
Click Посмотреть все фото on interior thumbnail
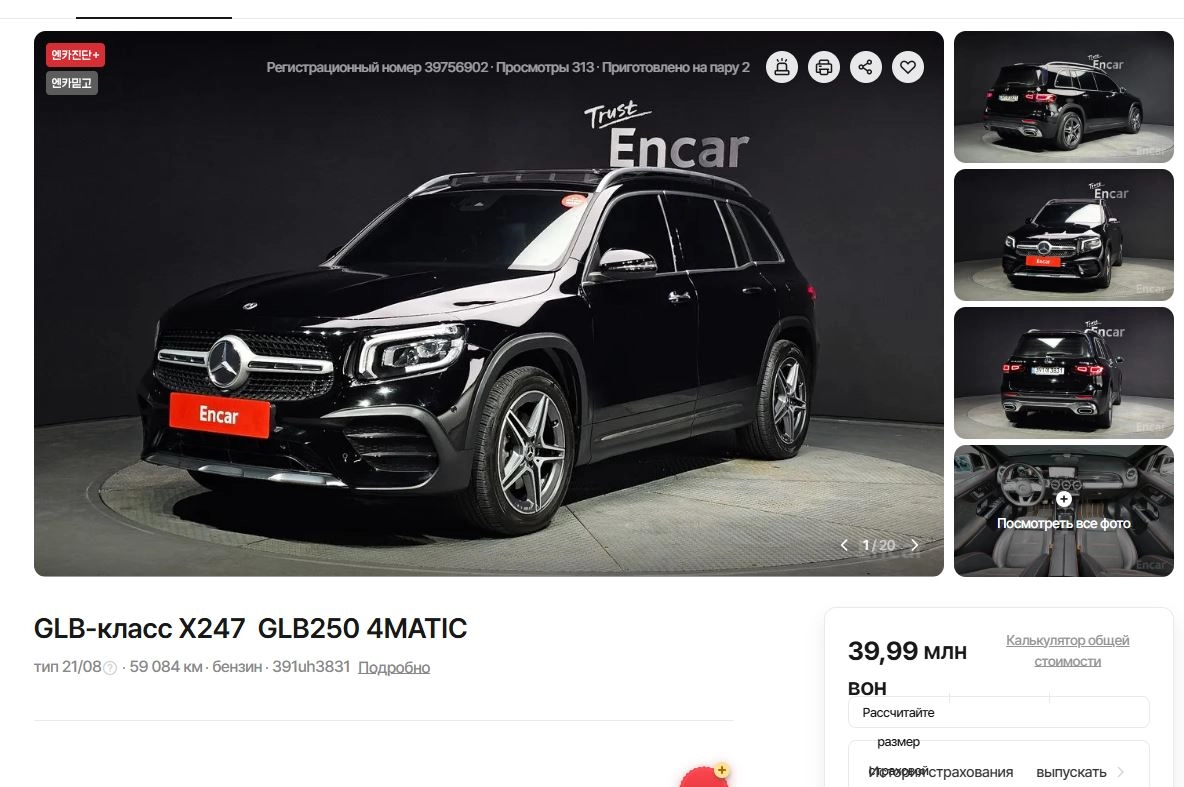1063,523
